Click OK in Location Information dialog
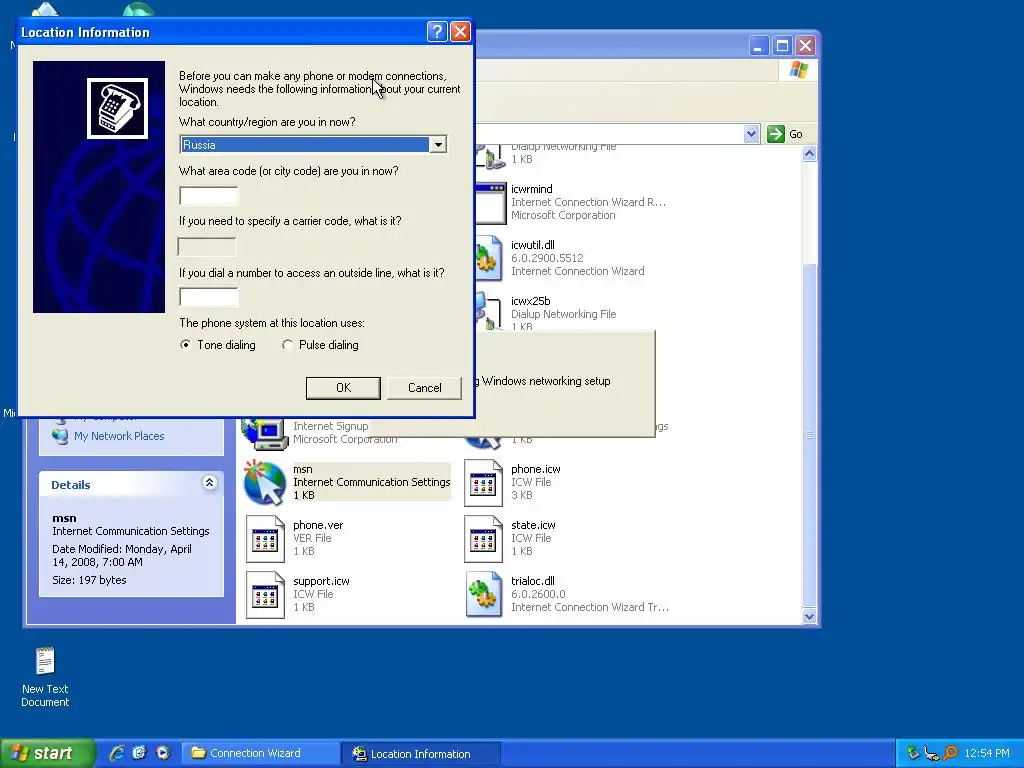Screen dimensions: 1024x768 (x=344, y=388)
